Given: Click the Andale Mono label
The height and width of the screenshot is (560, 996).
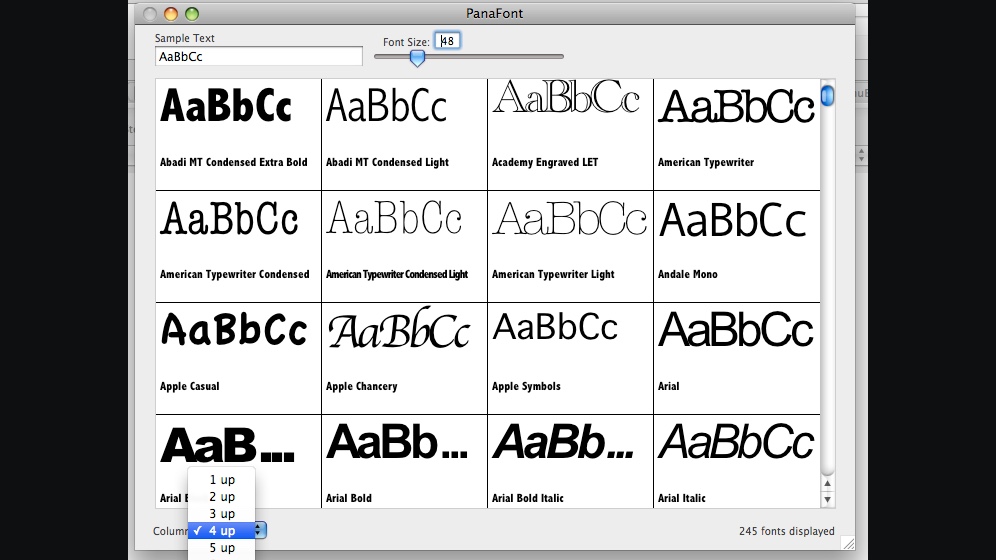Looking at the screenshot, I should (688, 274).
